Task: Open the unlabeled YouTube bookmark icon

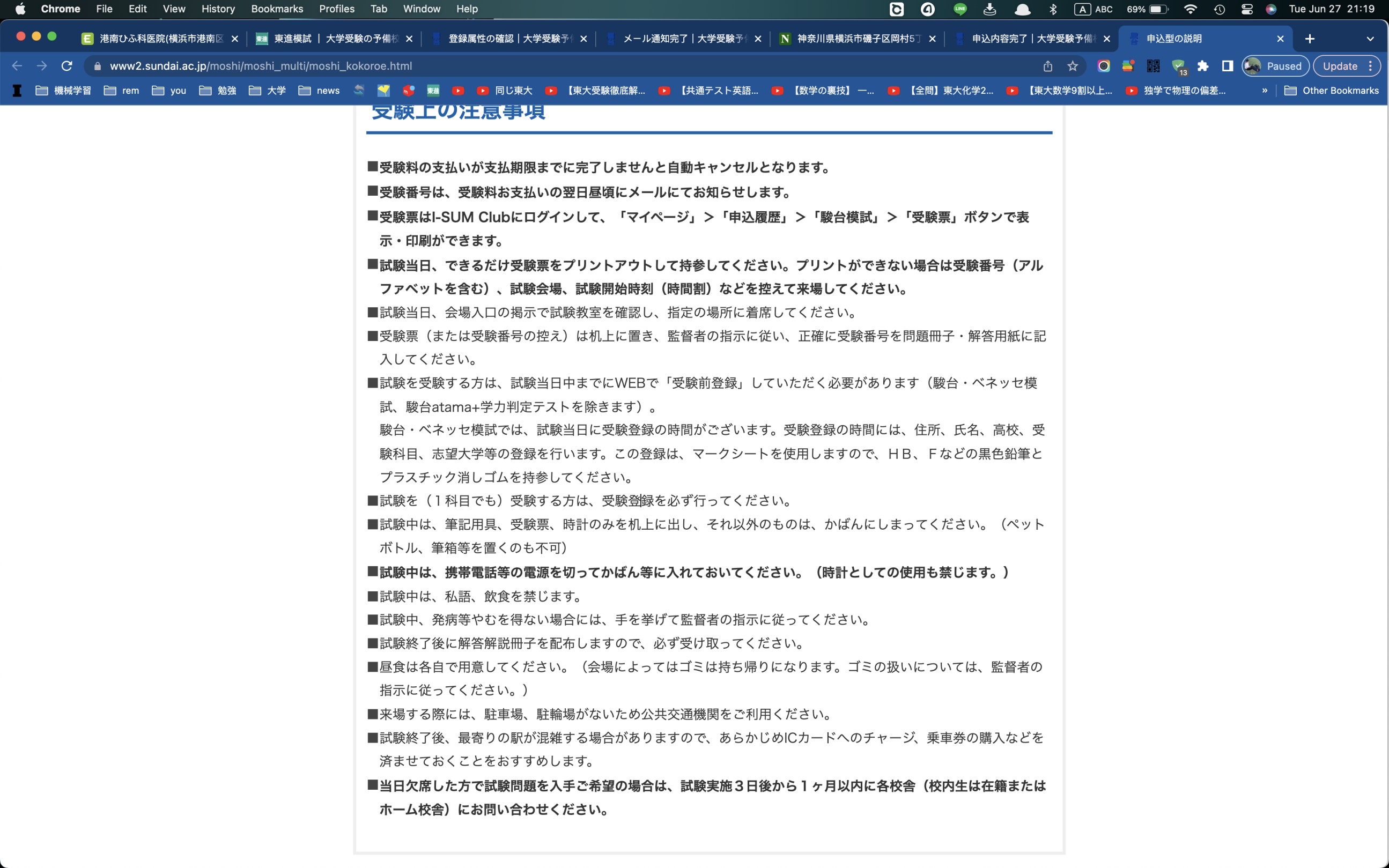Action: [x=457, y=91]
